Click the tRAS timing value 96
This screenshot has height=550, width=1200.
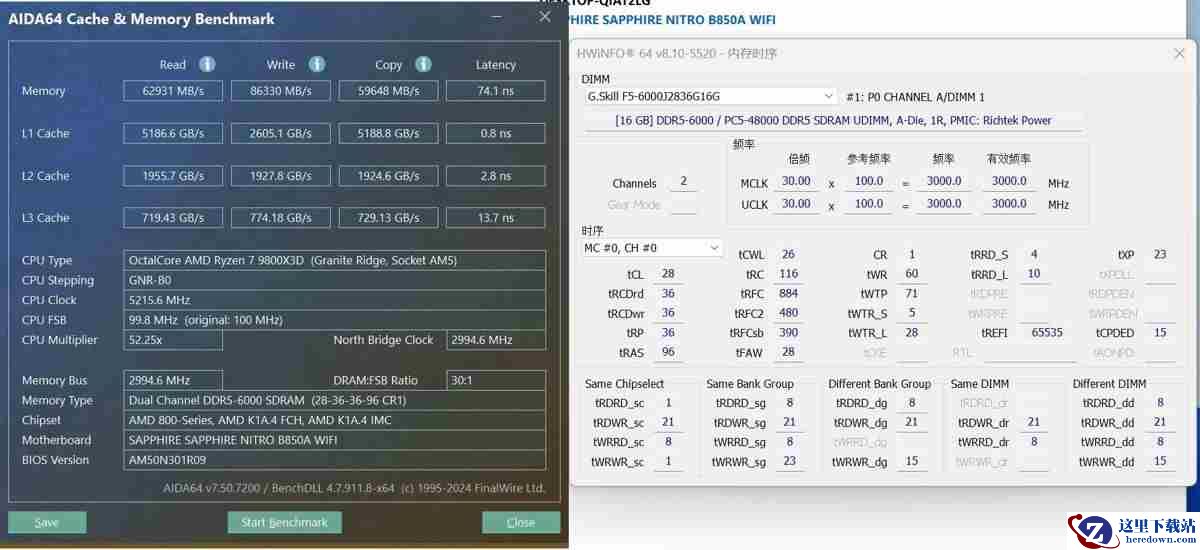tap(668, 353)
